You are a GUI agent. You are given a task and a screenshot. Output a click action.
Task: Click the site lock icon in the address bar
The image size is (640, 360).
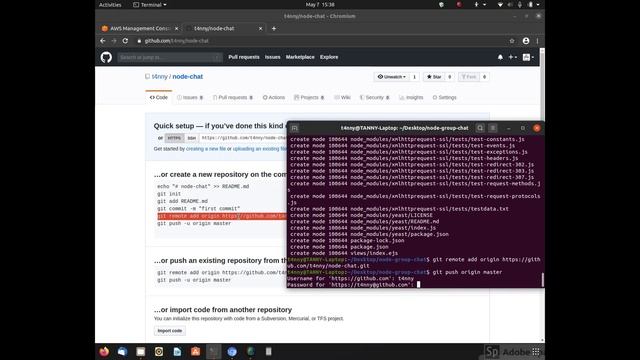[x=139, y=41]
